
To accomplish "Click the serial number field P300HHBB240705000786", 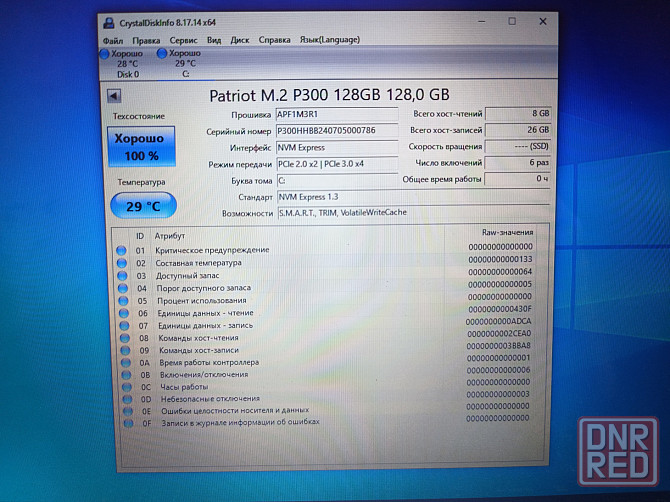I will [x=337, y=131].
